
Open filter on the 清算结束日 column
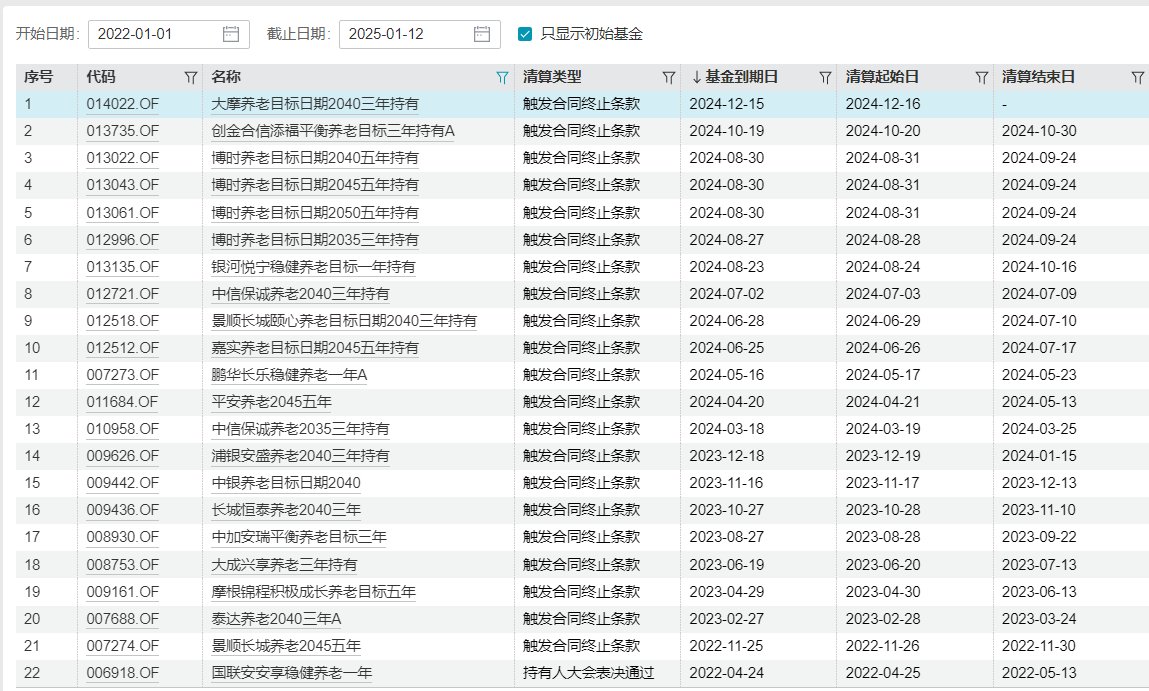[1137, 77]
